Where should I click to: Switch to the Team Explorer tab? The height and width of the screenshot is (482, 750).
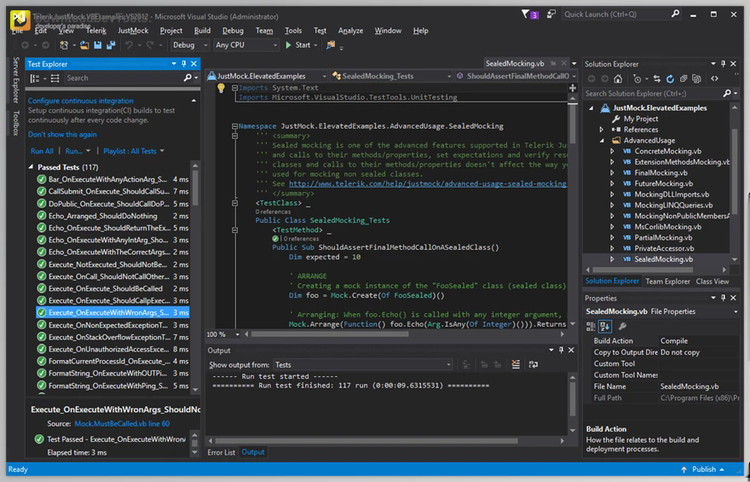tap(668, 281)
